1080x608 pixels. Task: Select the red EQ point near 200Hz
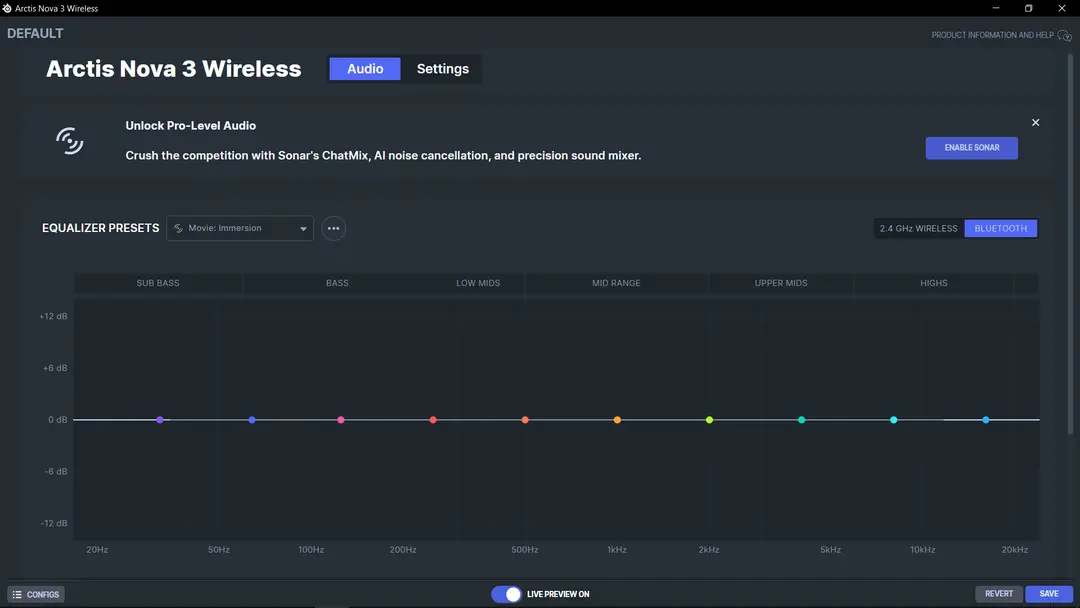pos(433,420)
